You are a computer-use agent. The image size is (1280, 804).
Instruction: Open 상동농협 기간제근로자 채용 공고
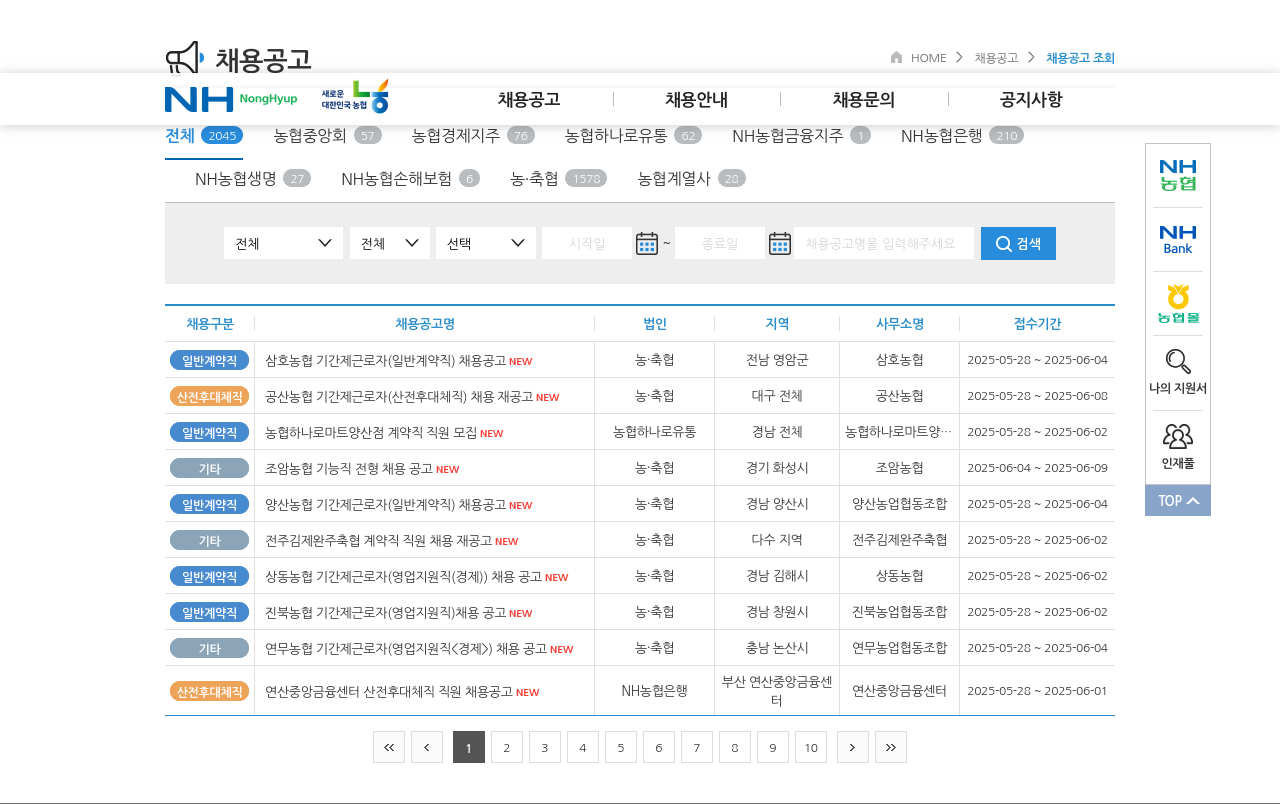coord(403,576)
